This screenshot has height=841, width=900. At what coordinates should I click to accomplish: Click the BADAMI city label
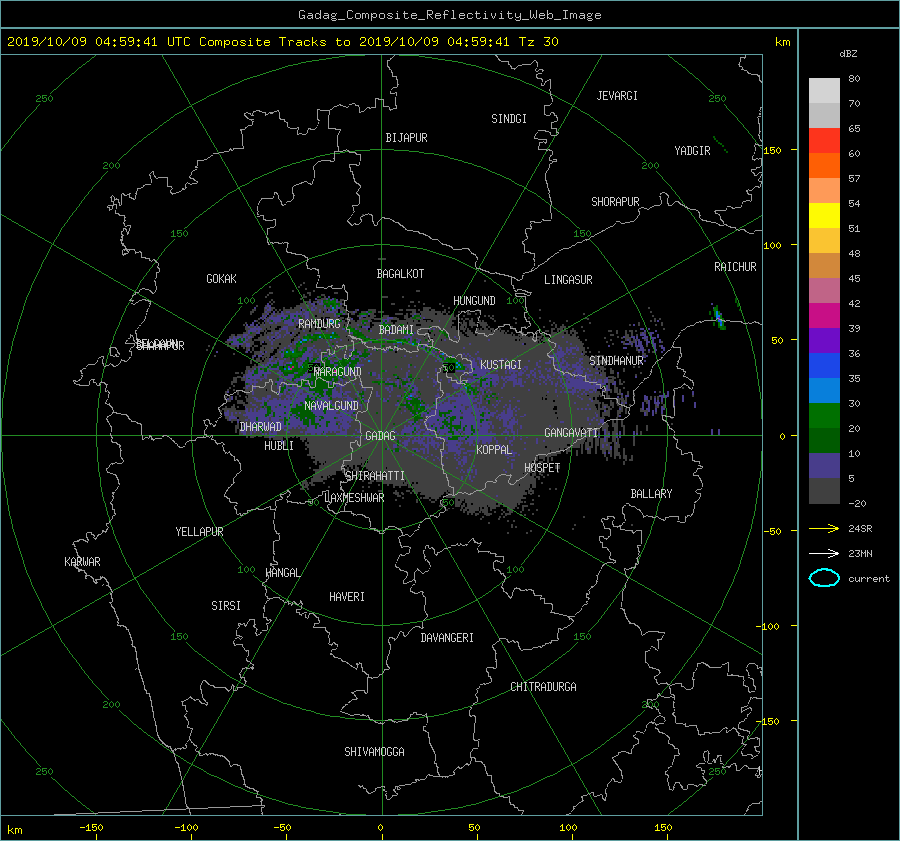[x=396, y=330]
